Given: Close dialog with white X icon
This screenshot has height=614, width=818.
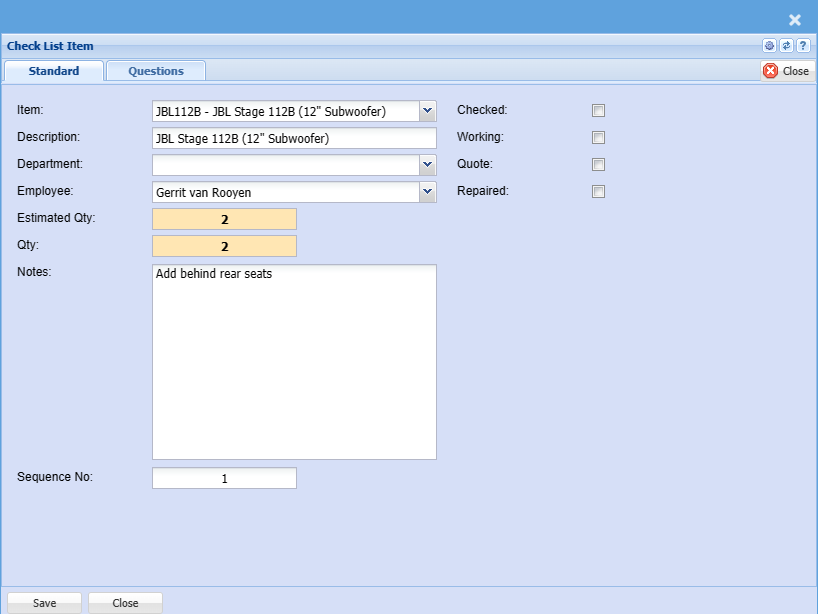Looking at the screenshot, I should tap(795, 20).
